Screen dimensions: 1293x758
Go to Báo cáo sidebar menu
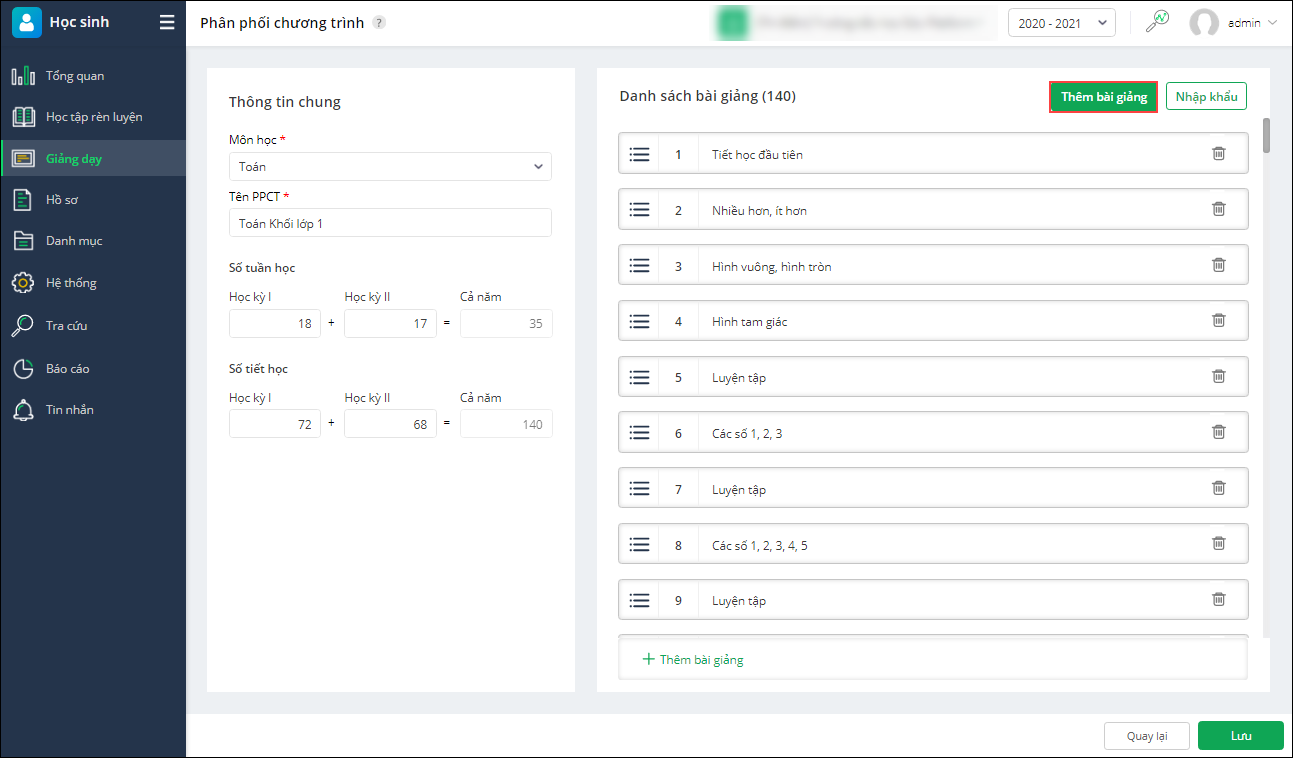pyautogui.click(x=67, y=369)
